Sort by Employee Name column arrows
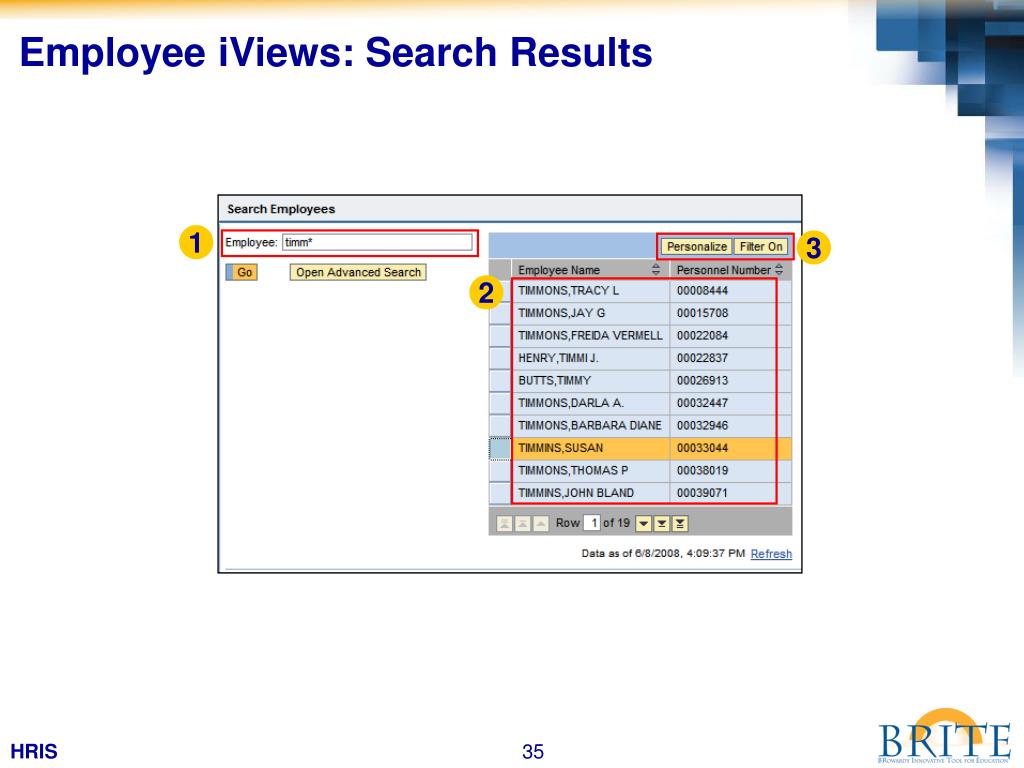This screenshot has height=768, width=1024. click(x=656, y=270)
